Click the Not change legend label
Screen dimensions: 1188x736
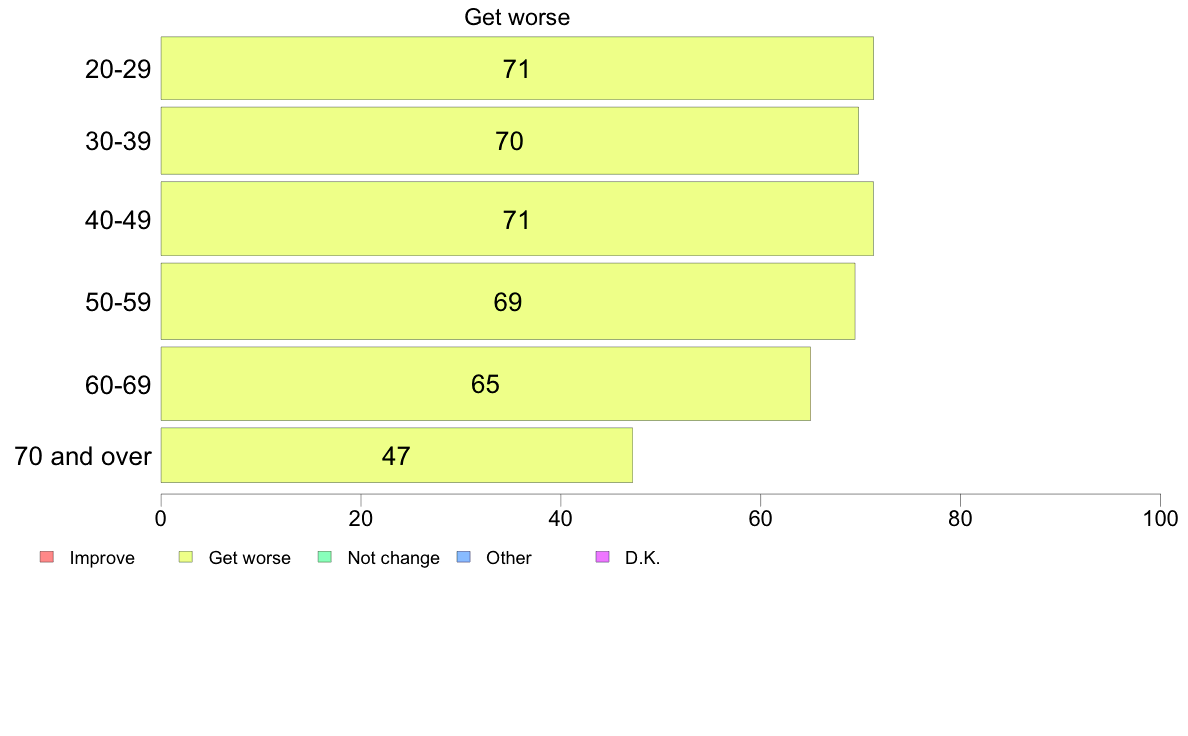pyautogui.click(x=393, y=558)
